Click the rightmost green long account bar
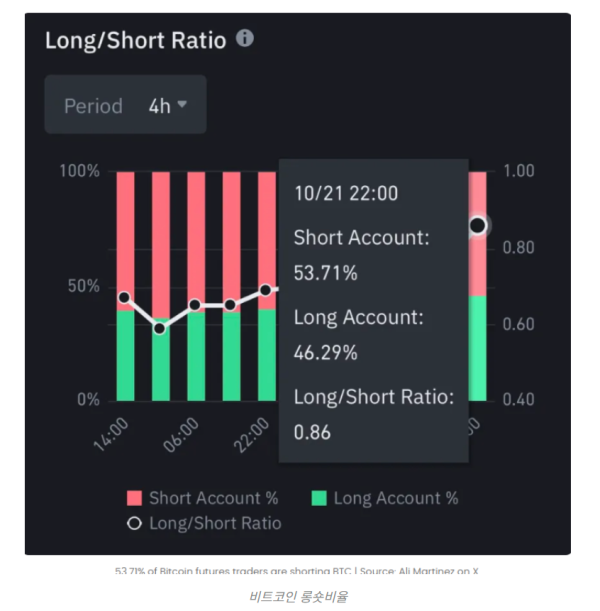This screenshot has width=600, height=611. click(x=478, y=348)
